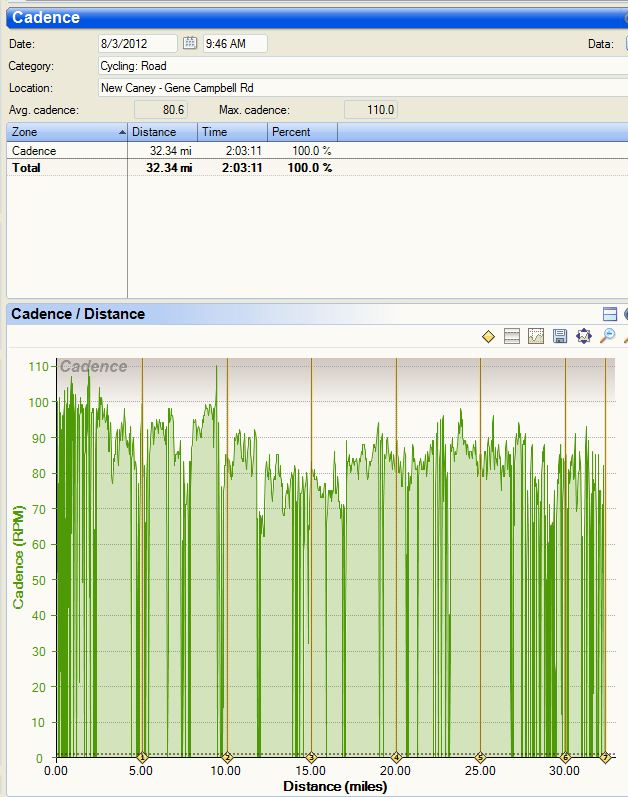The height and width of the screenshot is (797, 628).
Task: Click lap marker 1 on distance axis
Action: coord(142,757)
